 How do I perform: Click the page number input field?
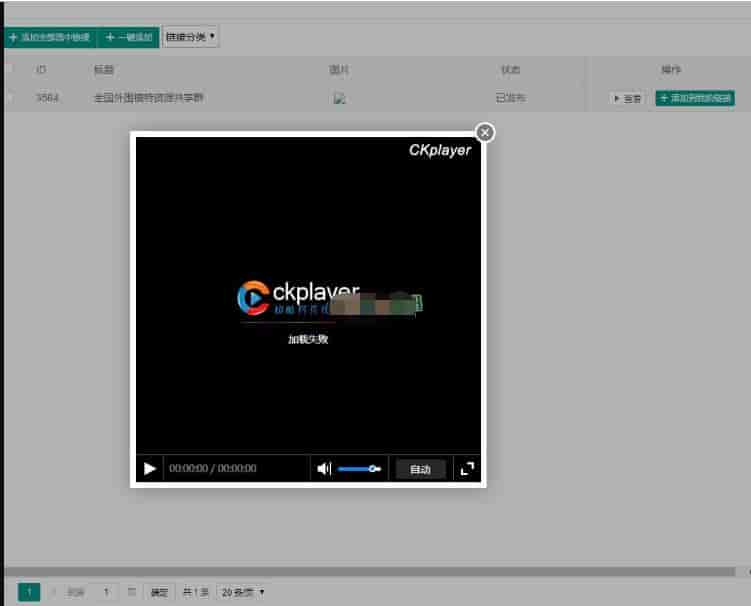[x=106, y=592]
